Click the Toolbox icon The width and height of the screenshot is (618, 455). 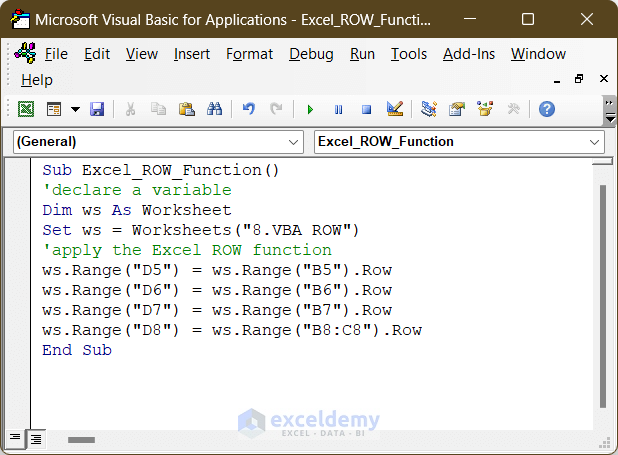(x=514, y=109)
